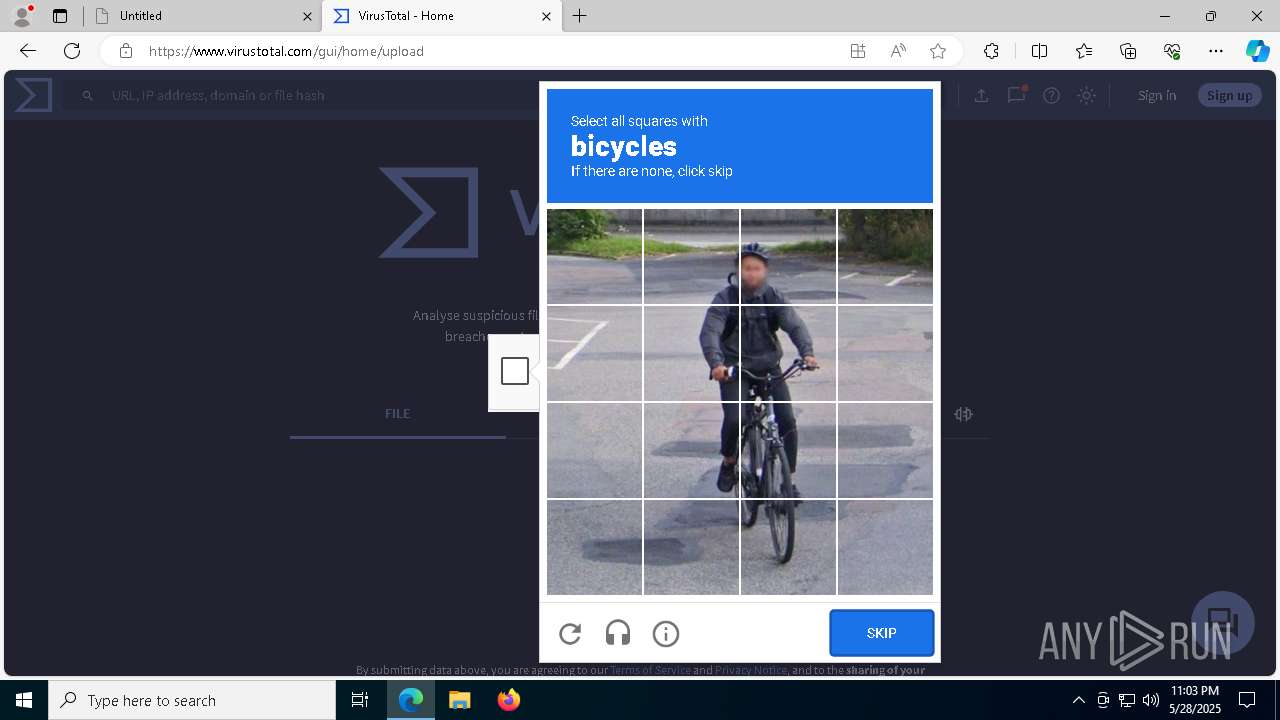Switch to the VirusTotal - Home tab

(441, 16)
